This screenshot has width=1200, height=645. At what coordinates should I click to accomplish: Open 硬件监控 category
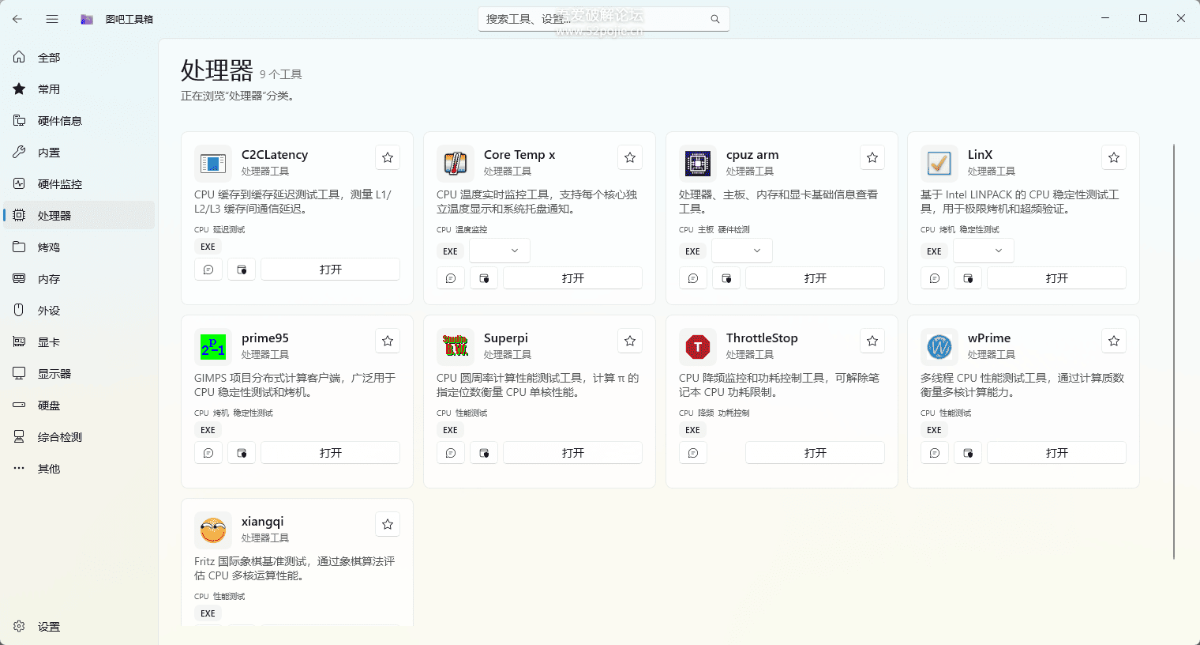pos(79,184)
